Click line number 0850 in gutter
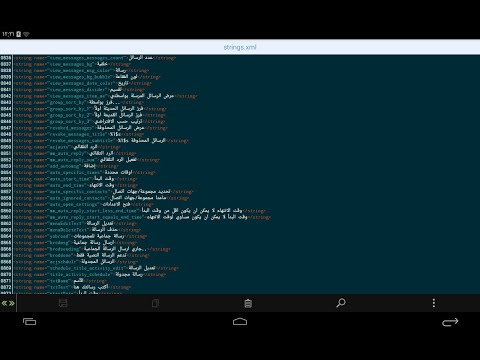Viewport: 480px width, 360px height. coord(6,147)
